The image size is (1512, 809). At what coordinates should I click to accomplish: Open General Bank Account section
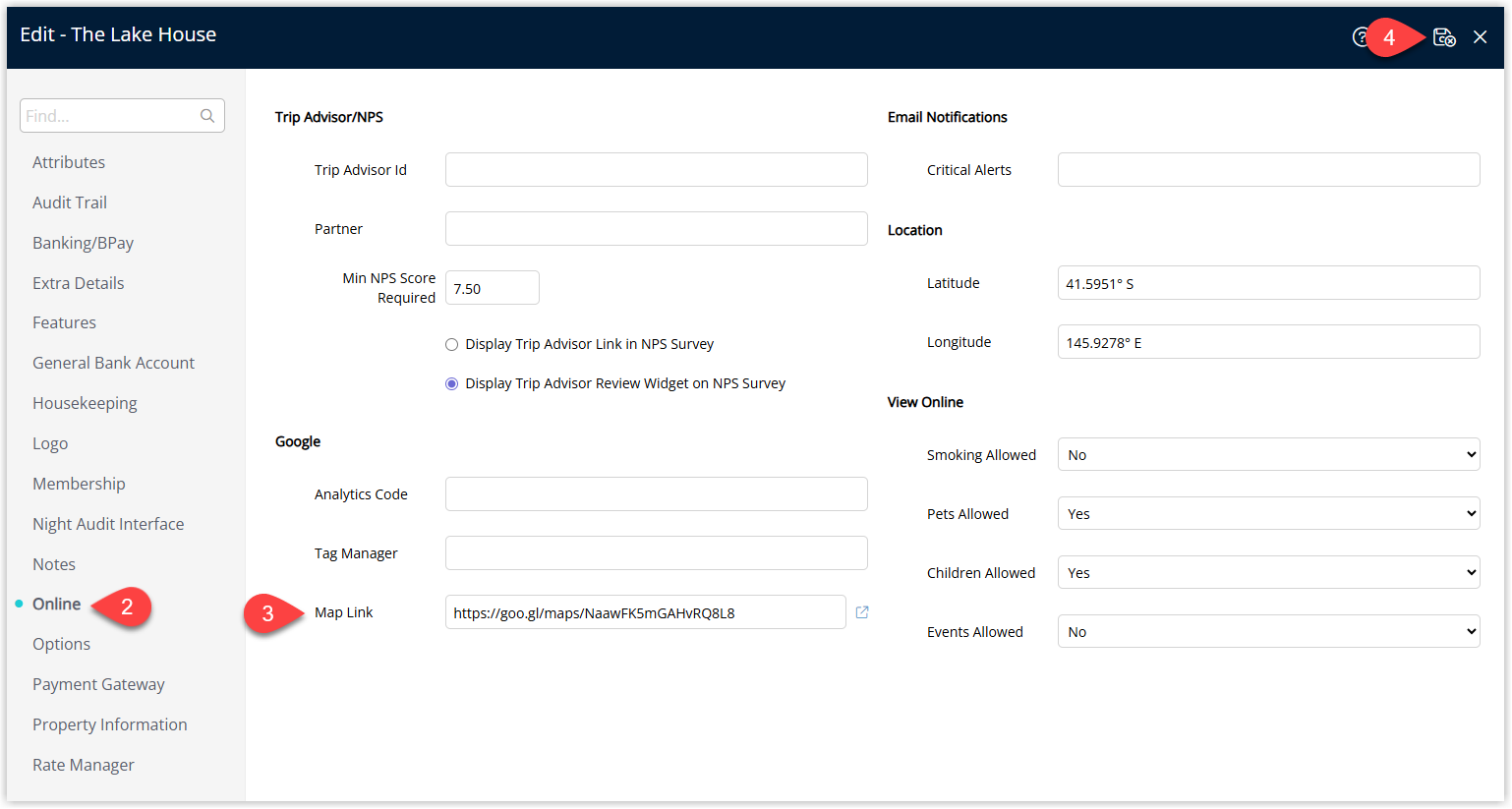(x=113, y=363)
